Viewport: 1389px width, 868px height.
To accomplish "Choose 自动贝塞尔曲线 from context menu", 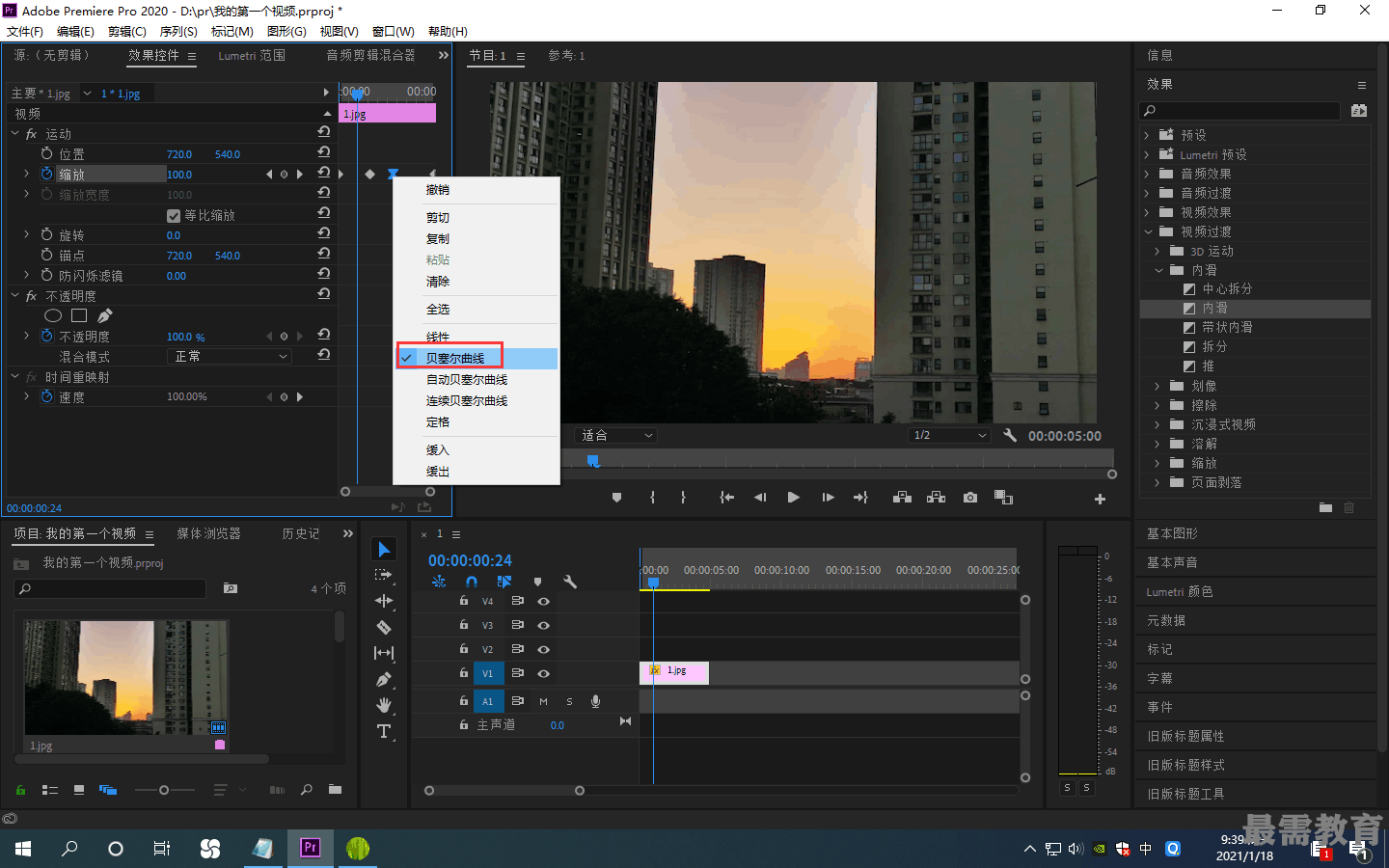I will coord(467,379).
